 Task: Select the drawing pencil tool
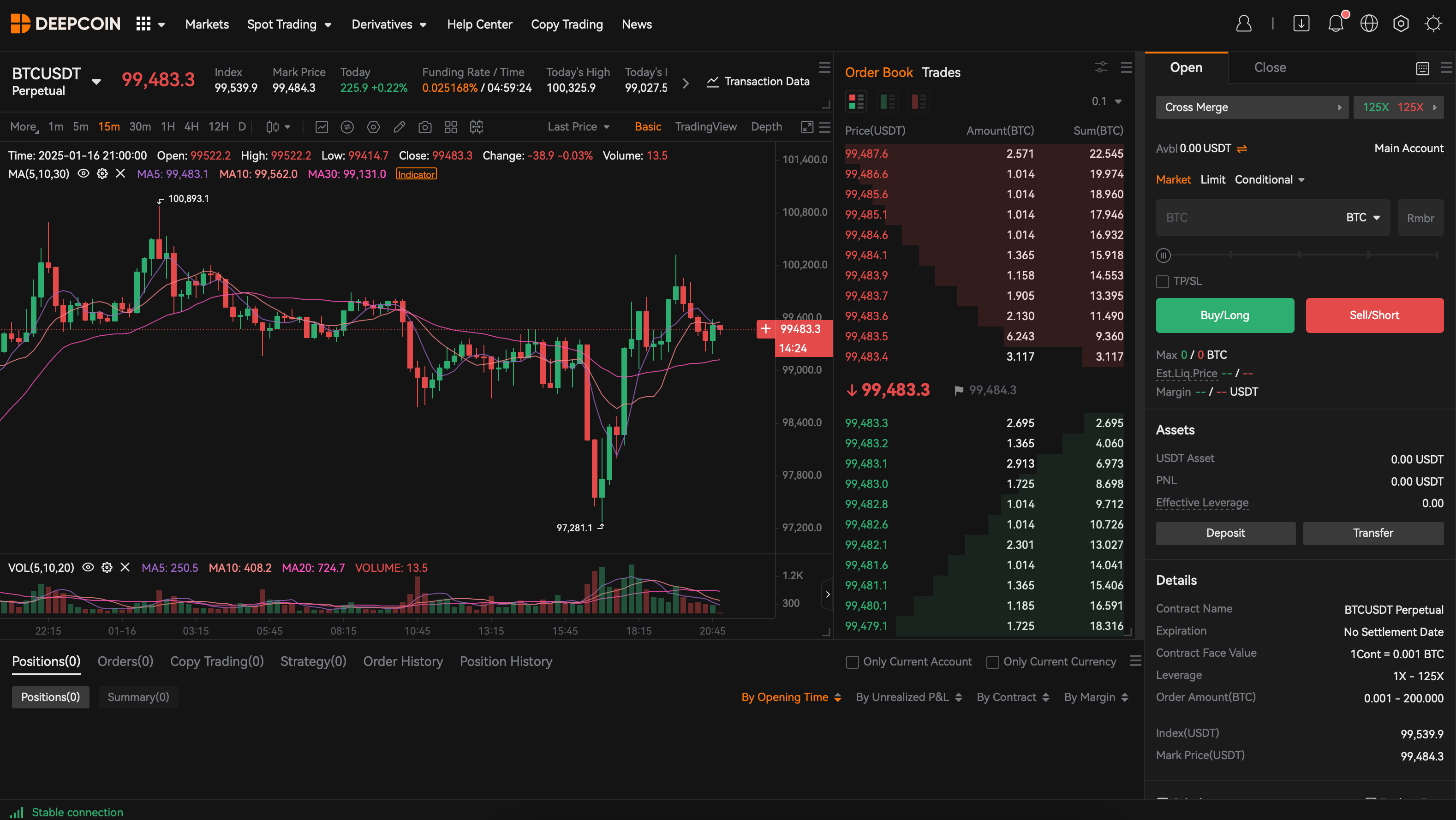tap(399, 127)
